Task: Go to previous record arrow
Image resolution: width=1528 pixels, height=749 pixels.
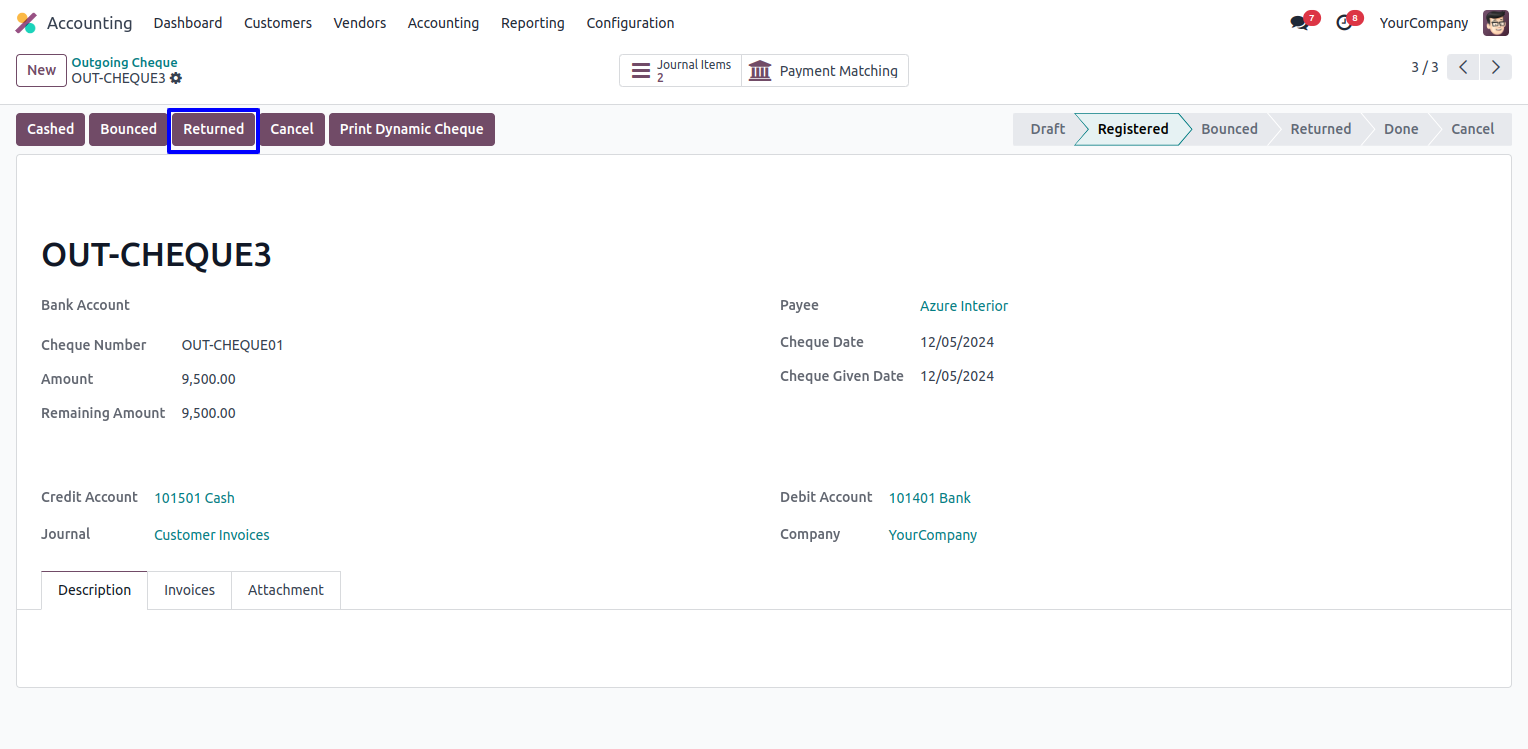Action: coord(1463,68)
